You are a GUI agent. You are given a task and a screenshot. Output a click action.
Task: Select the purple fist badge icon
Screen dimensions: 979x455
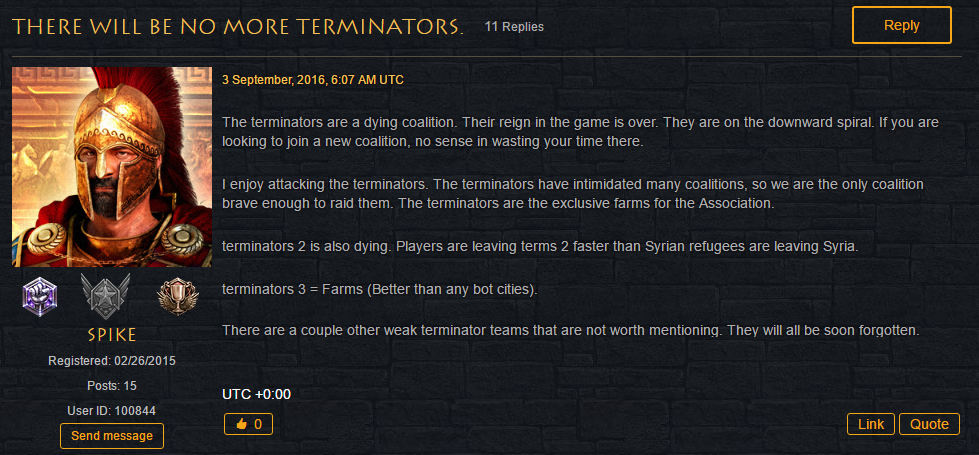coord(40,295)
